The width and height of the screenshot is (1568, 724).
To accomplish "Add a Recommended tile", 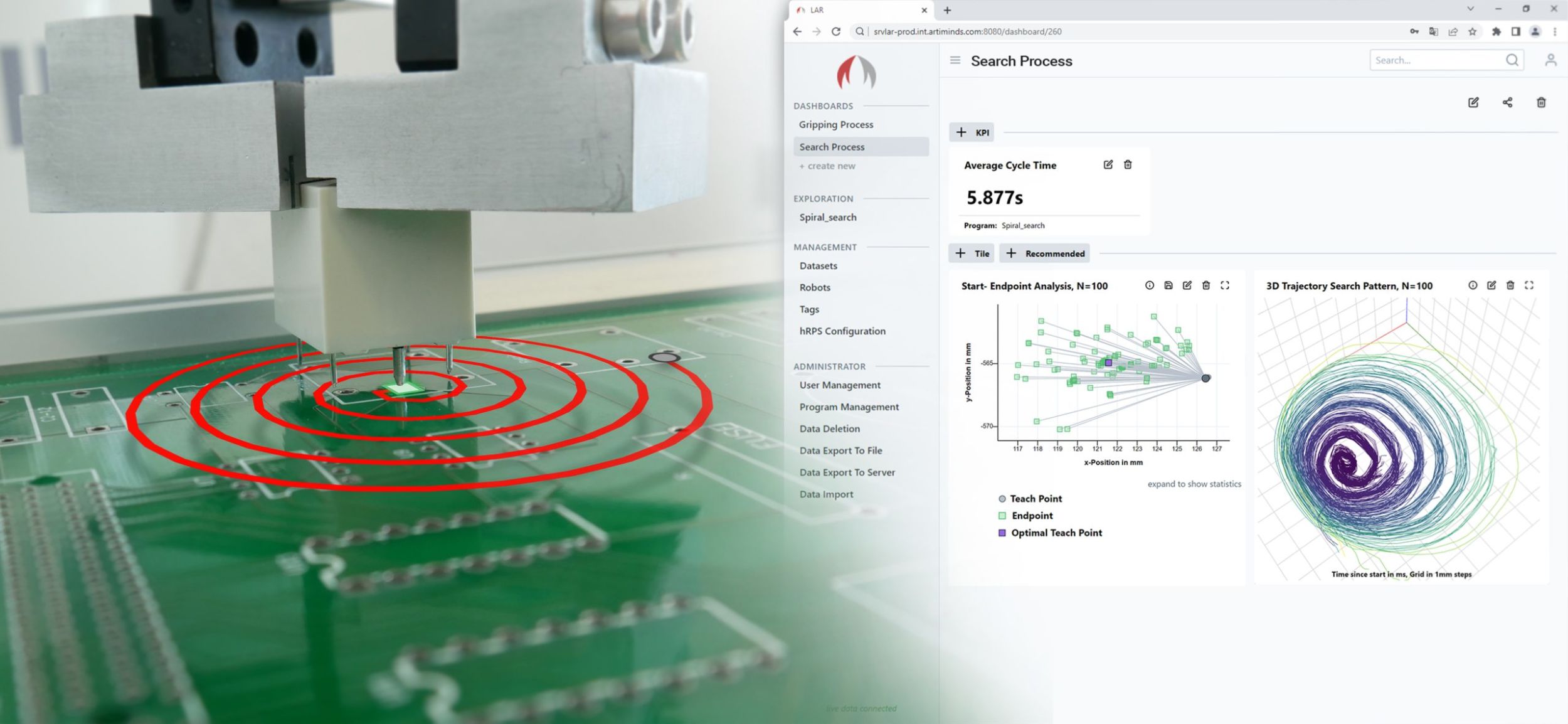I will click(x=1045, y=253).
